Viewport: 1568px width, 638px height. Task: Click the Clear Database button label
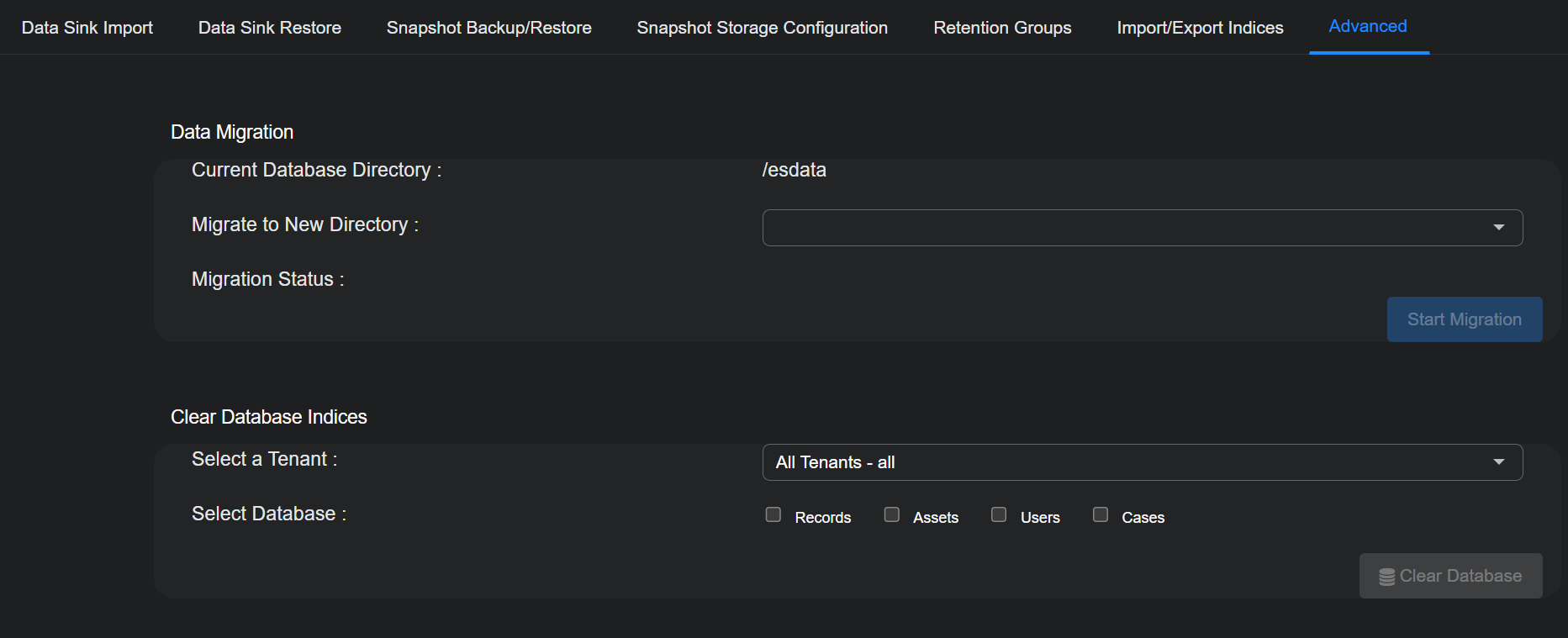(1460, 576)
